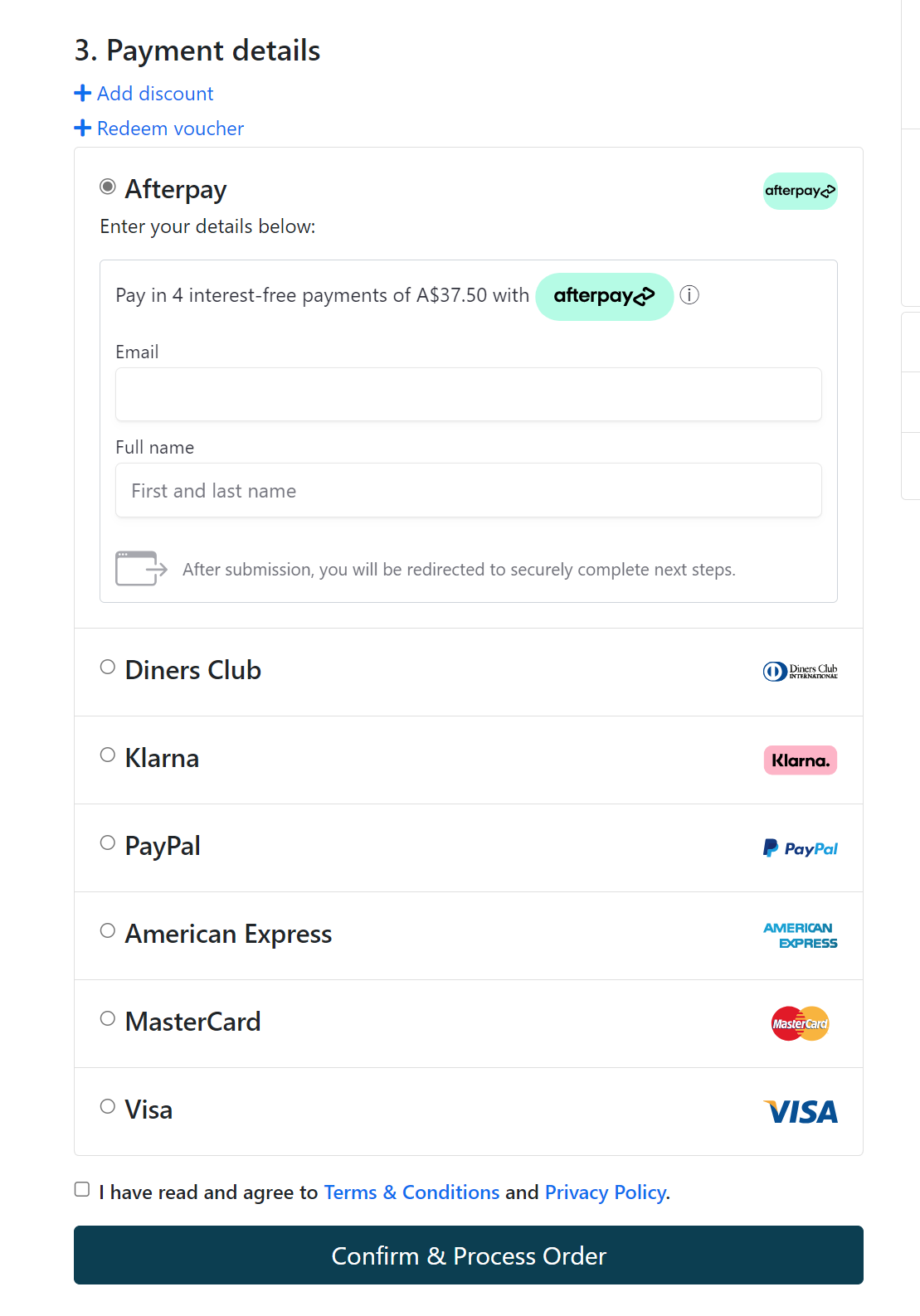Click the Afterpay logo badge at top right
920x1316 pixels.
tap(800, 191)
